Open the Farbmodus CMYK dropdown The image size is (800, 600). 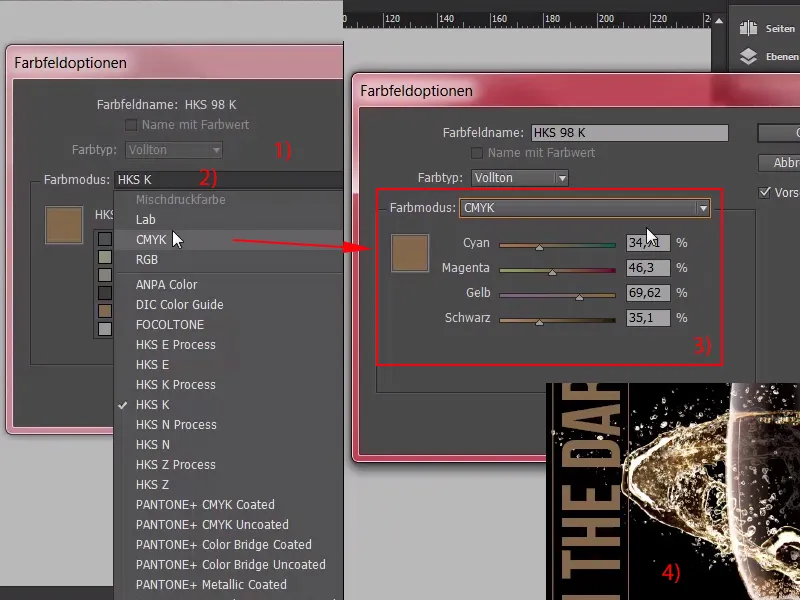585,208
